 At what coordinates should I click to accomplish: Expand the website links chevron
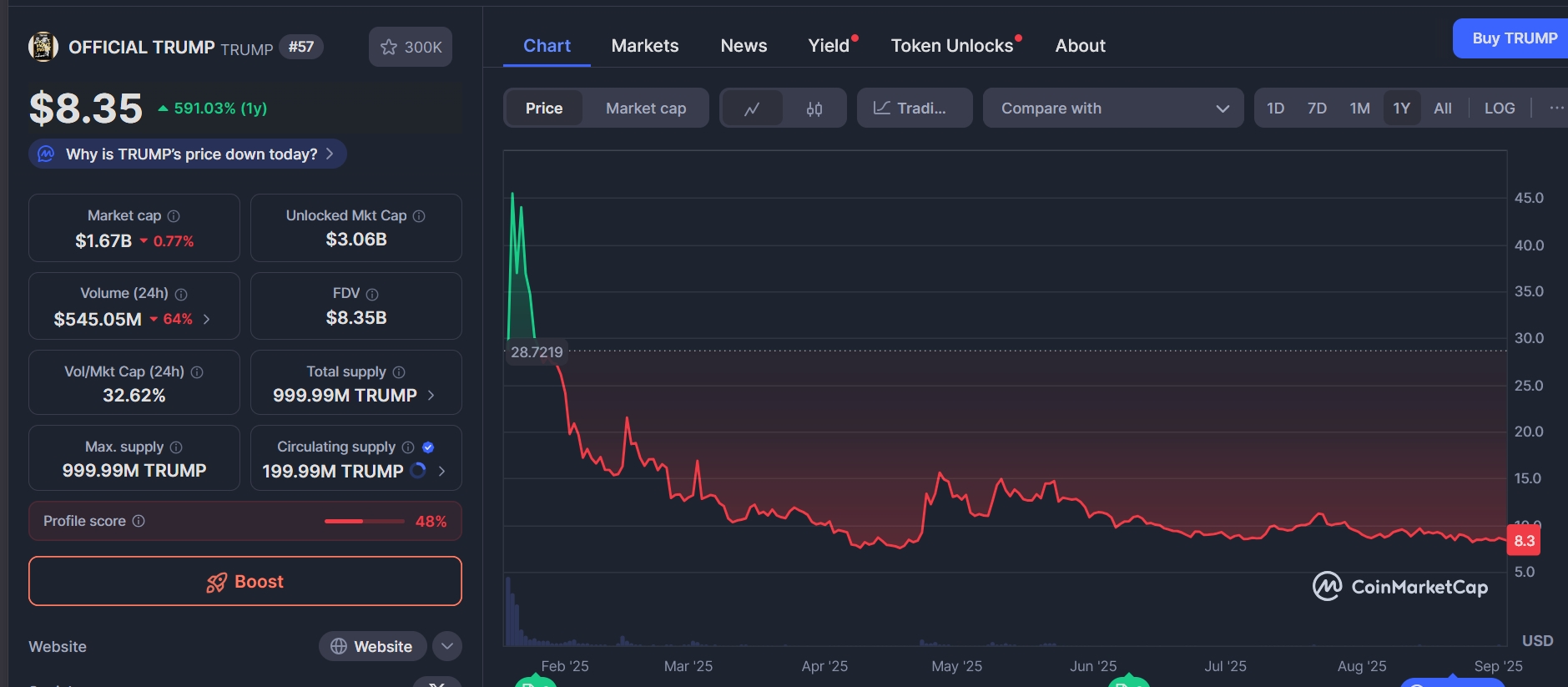click(x=447, y=646)
